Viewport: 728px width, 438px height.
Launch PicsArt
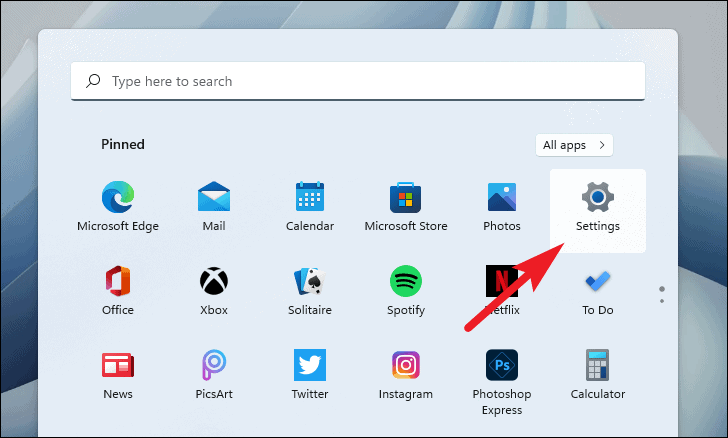[x=214, y=375]
